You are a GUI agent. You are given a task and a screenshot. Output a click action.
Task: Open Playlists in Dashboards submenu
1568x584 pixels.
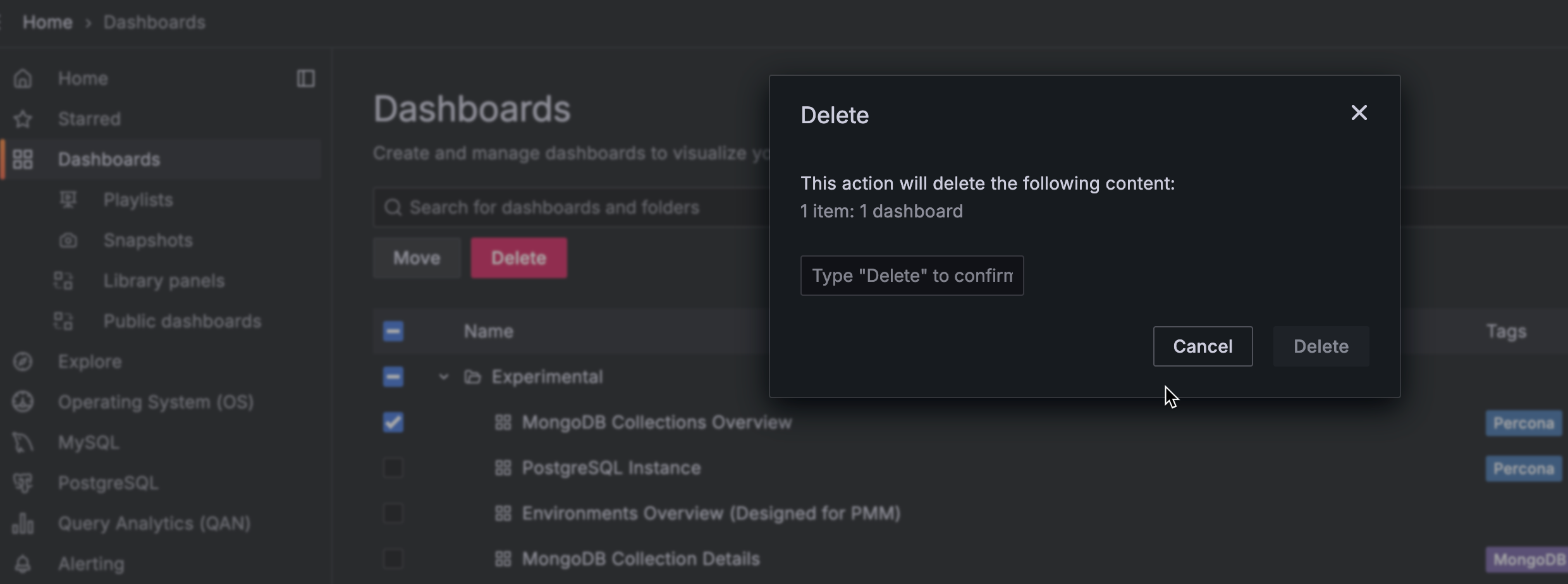(x=138, y=200)
